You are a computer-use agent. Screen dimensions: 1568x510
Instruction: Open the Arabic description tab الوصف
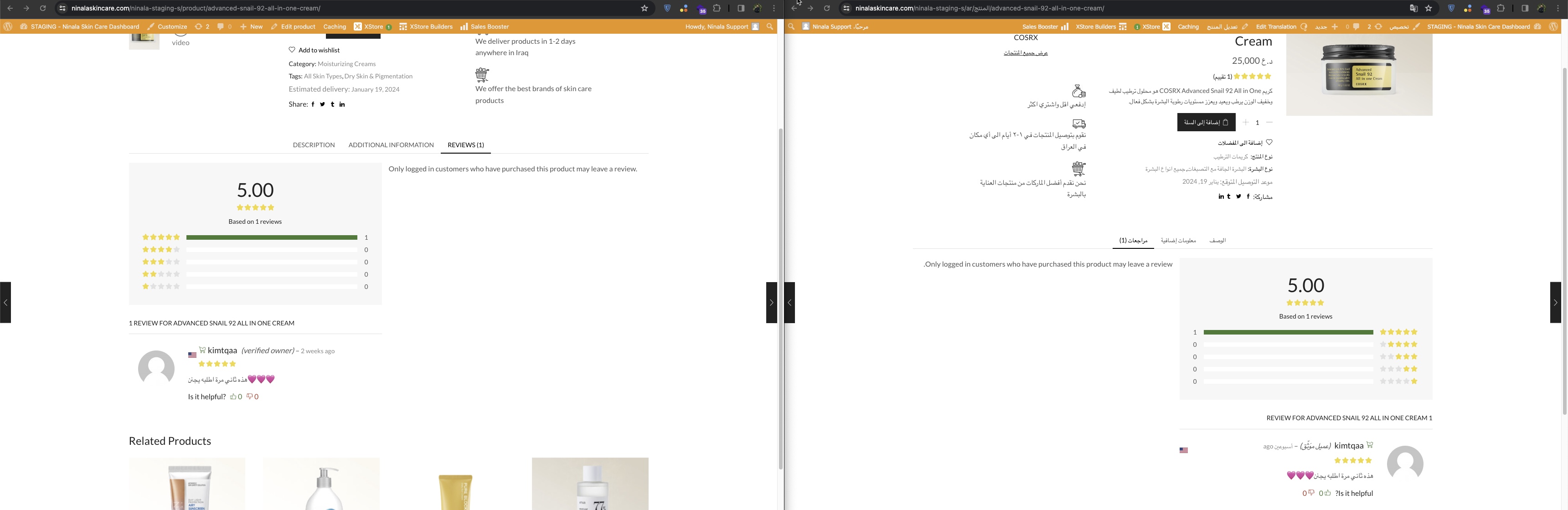1217,240
